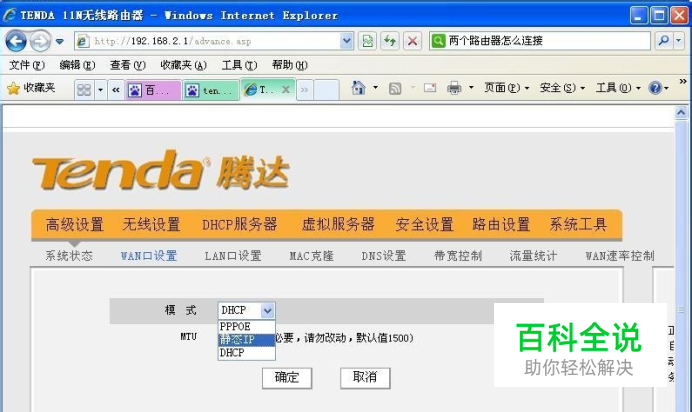The width and height of the screenshot is (692, 412).
Task: Click the Print icon
Action: [x=454, y=88]
